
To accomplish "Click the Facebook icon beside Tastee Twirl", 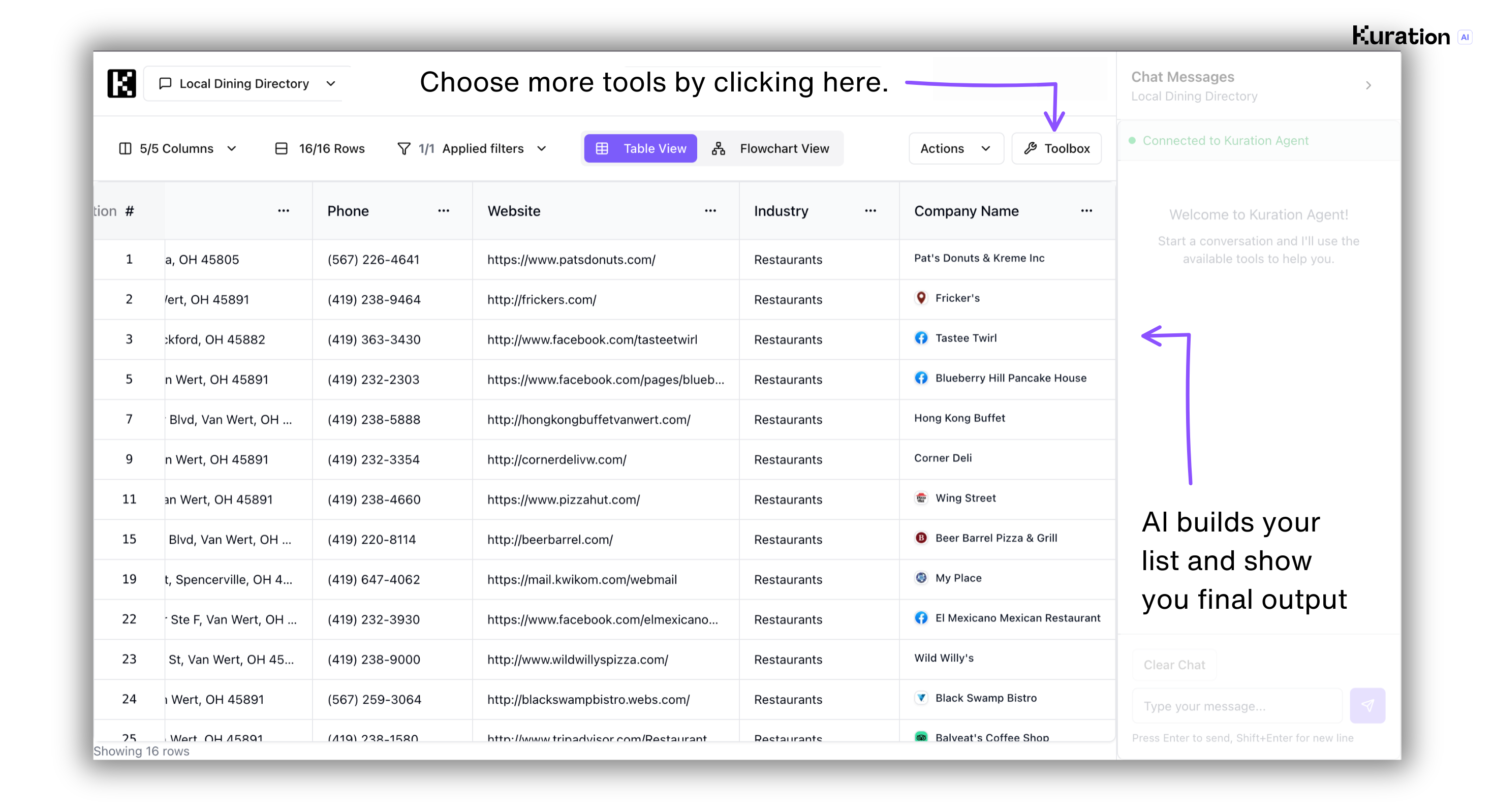I will coord(921,338).
